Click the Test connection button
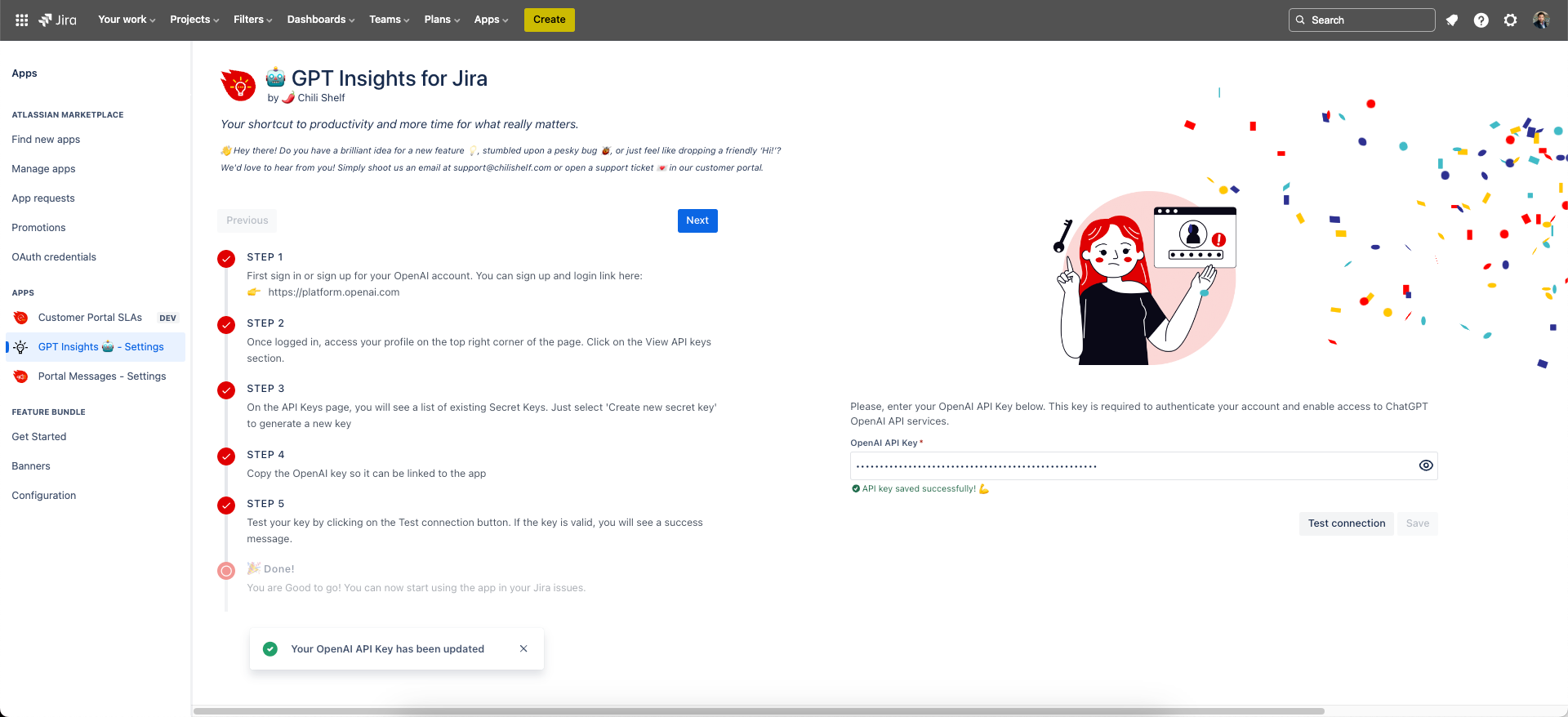This screenshot has height=717, width=1568. click(x=1347, y=523)
